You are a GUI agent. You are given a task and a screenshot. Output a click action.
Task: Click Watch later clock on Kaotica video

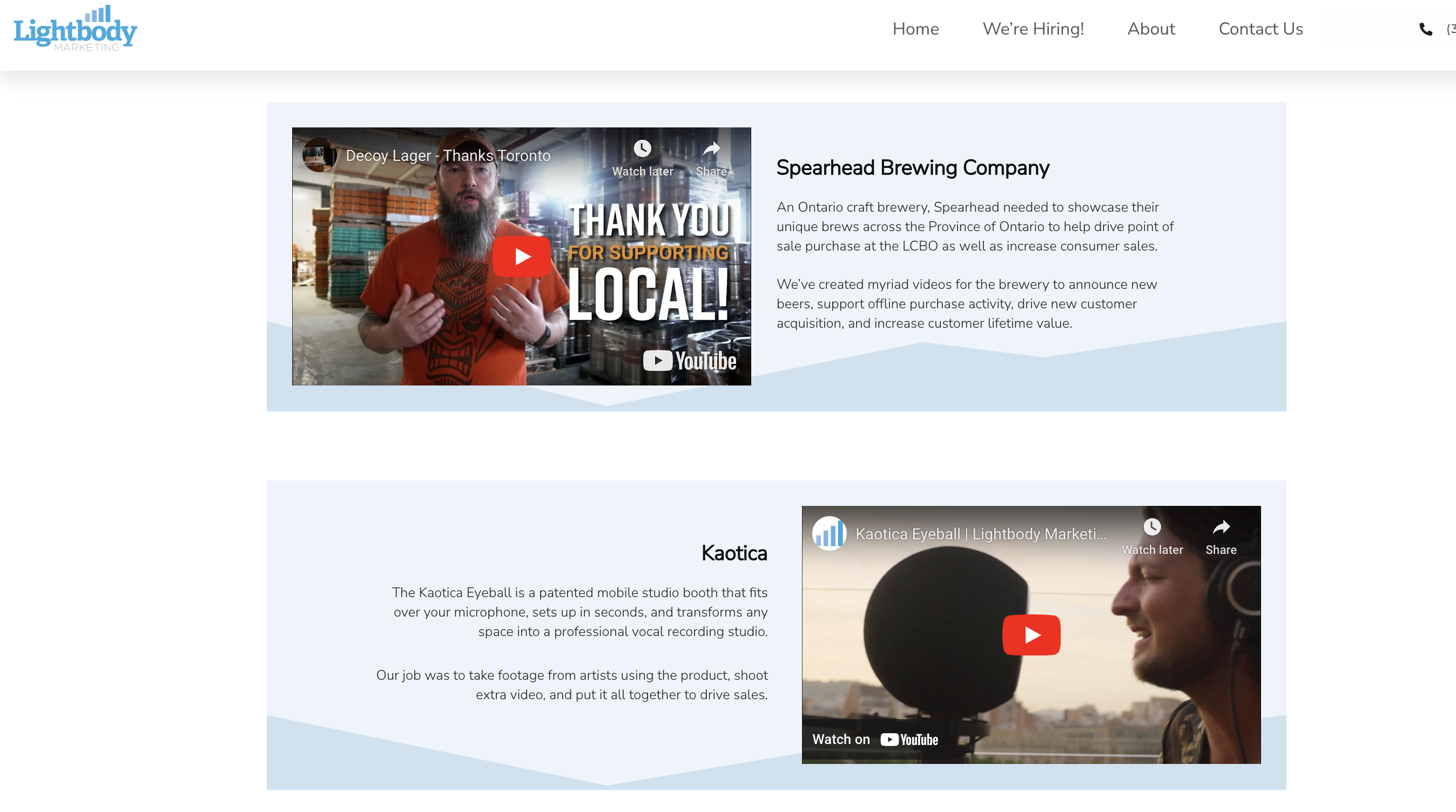tap(1152, 527)
